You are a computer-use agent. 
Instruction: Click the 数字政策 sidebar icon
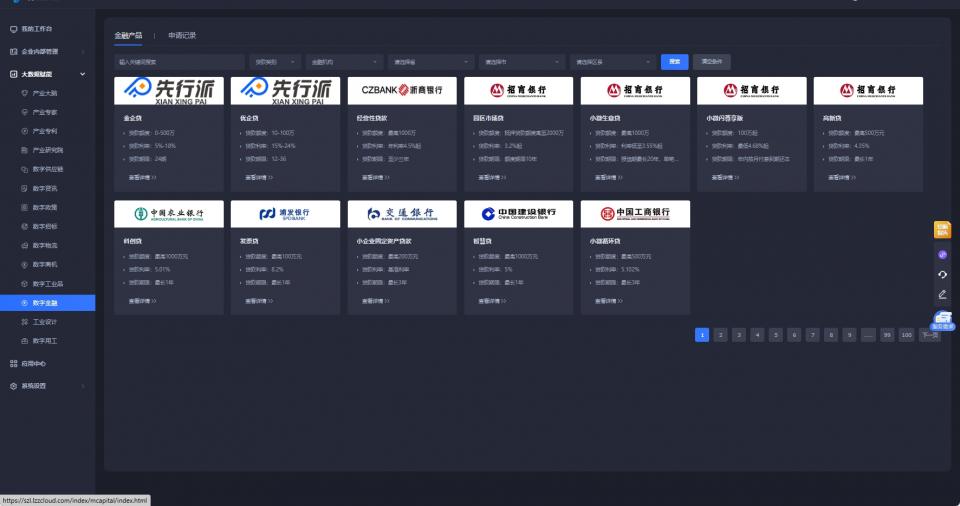tap(24, 207)
